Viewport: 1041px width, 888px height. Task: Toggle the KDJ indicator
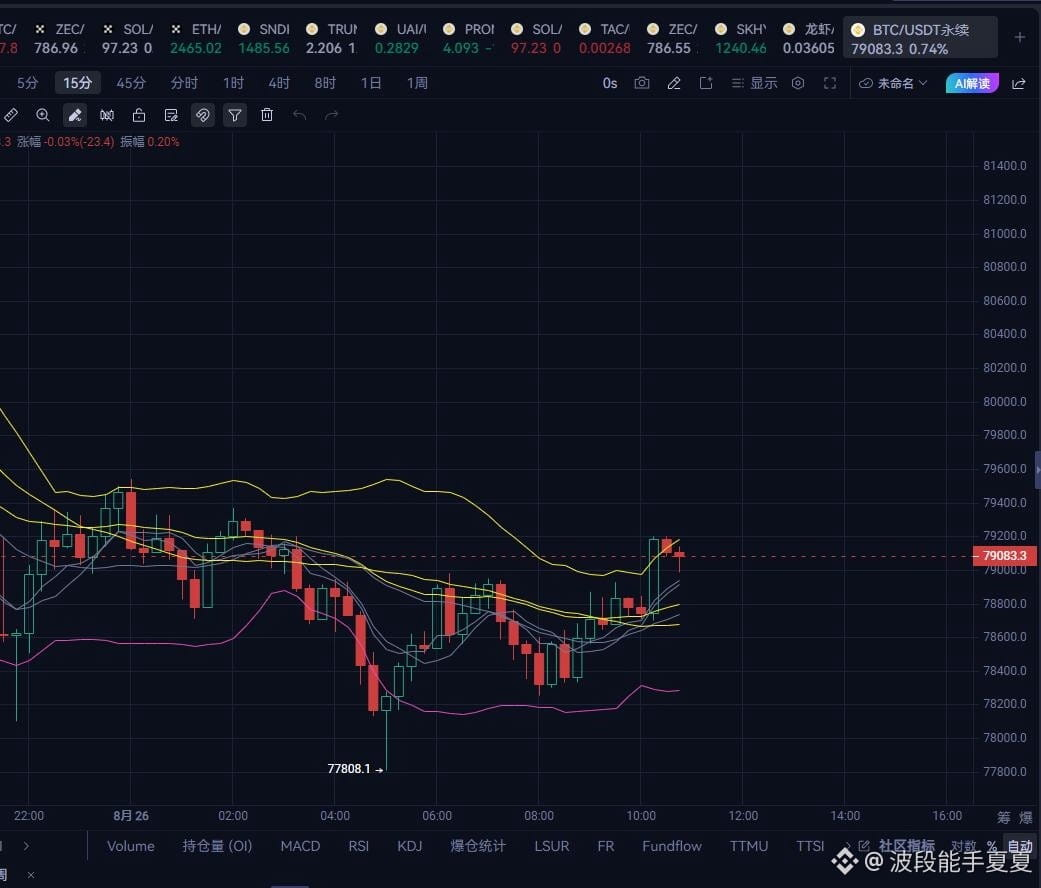tap(410, 846)
